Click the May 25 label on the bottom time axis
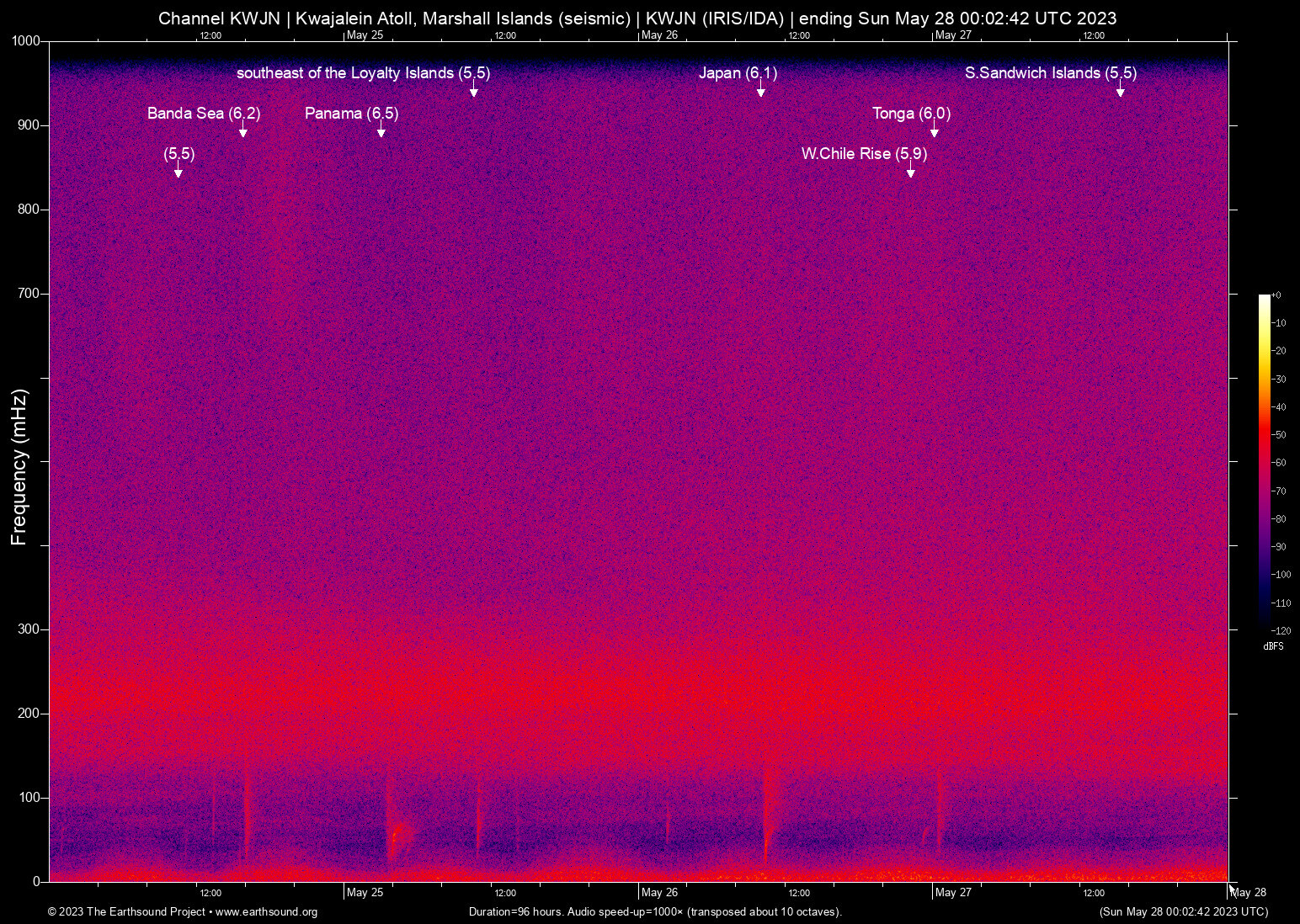The image size is (1300, 924). click(x=365, y=892)
